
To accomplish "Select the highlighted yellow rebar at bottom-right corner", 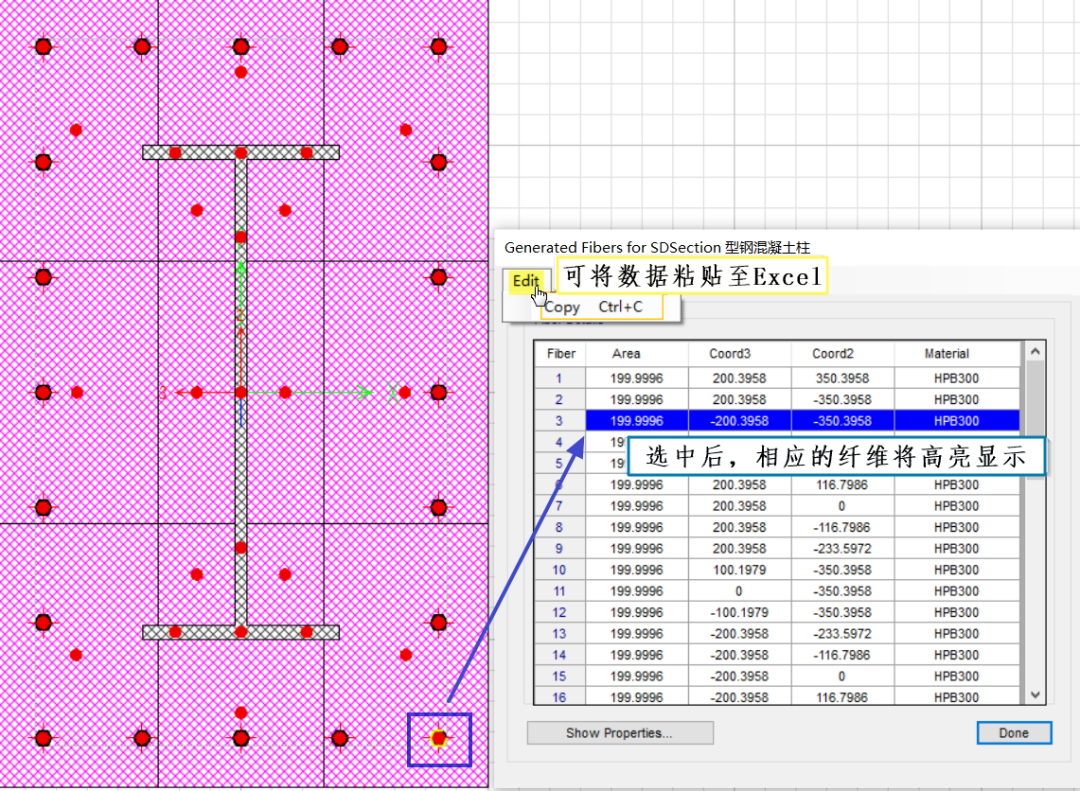I will pos(438,739).
